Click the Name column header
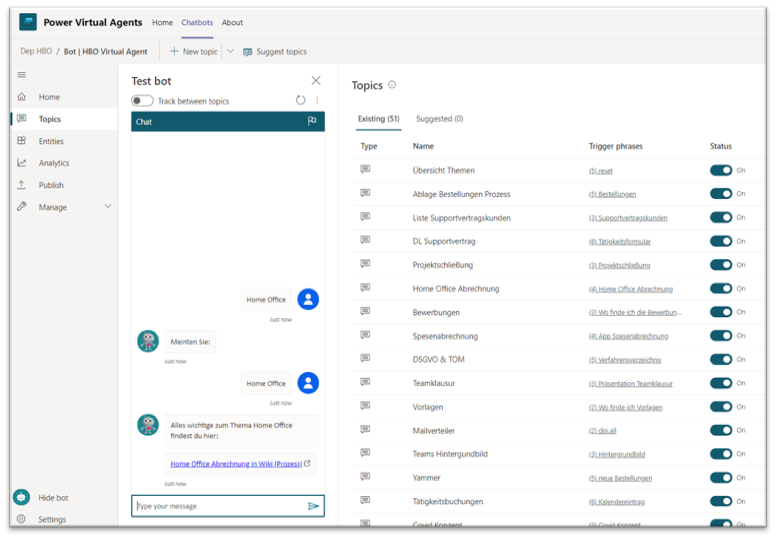 (x=423, y=146)
